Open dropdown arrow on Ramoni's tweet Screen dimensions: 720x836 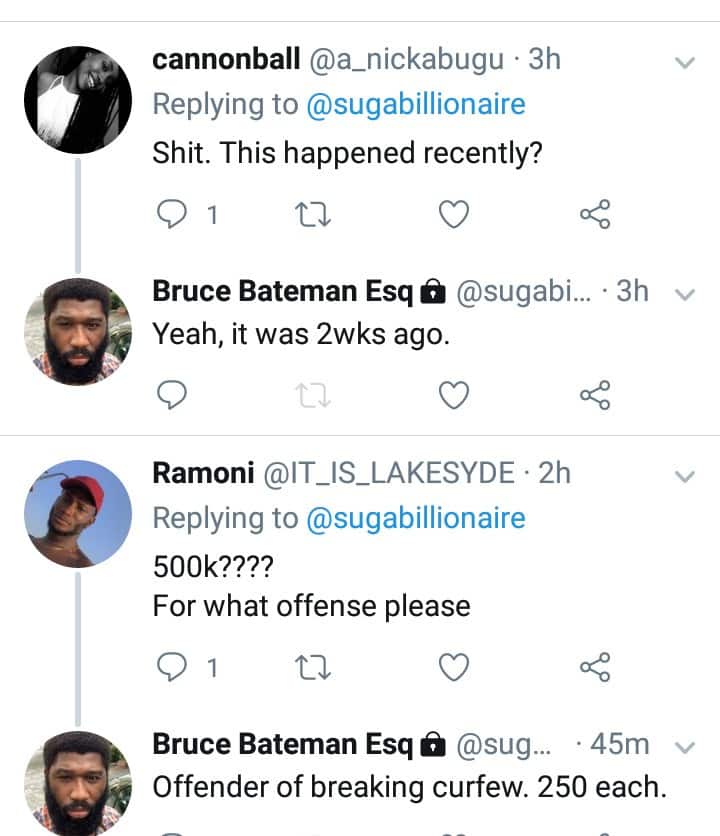tap(685, 476)
